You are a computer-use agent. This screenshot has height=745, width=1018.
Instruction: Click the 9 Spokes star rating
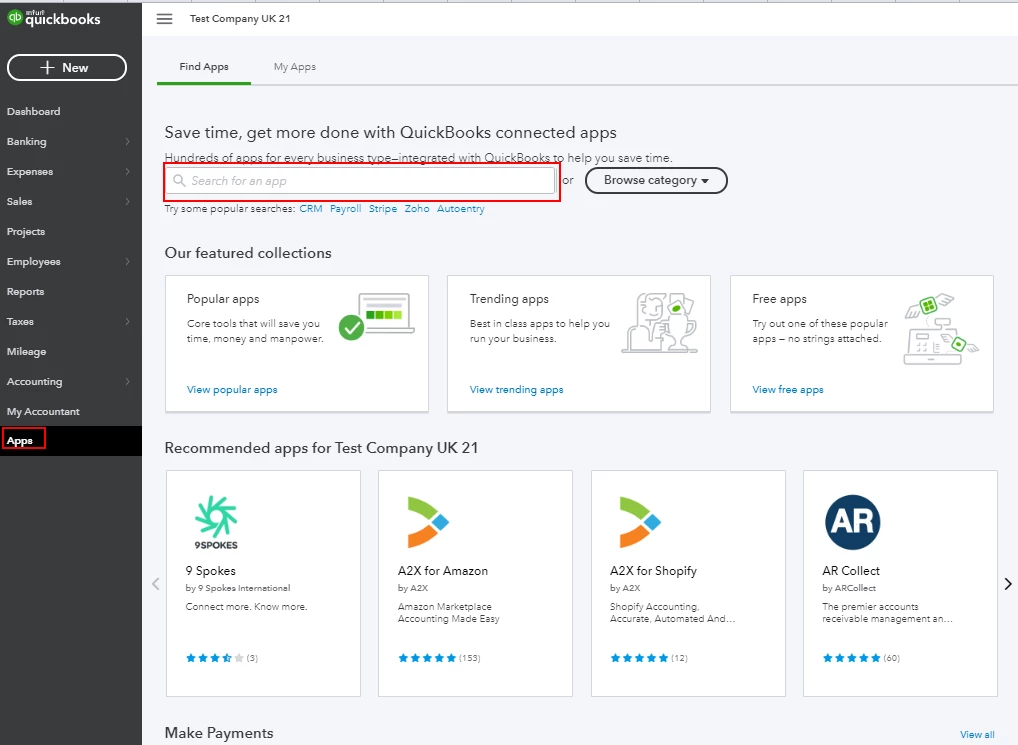click(215, 658)
